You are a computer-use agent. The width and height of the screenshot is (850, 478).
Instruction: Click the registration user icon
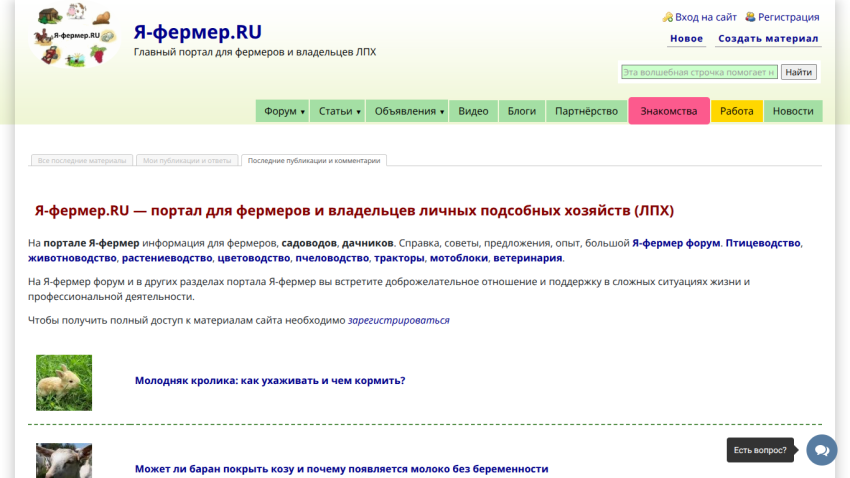click(x=750, y=17)
